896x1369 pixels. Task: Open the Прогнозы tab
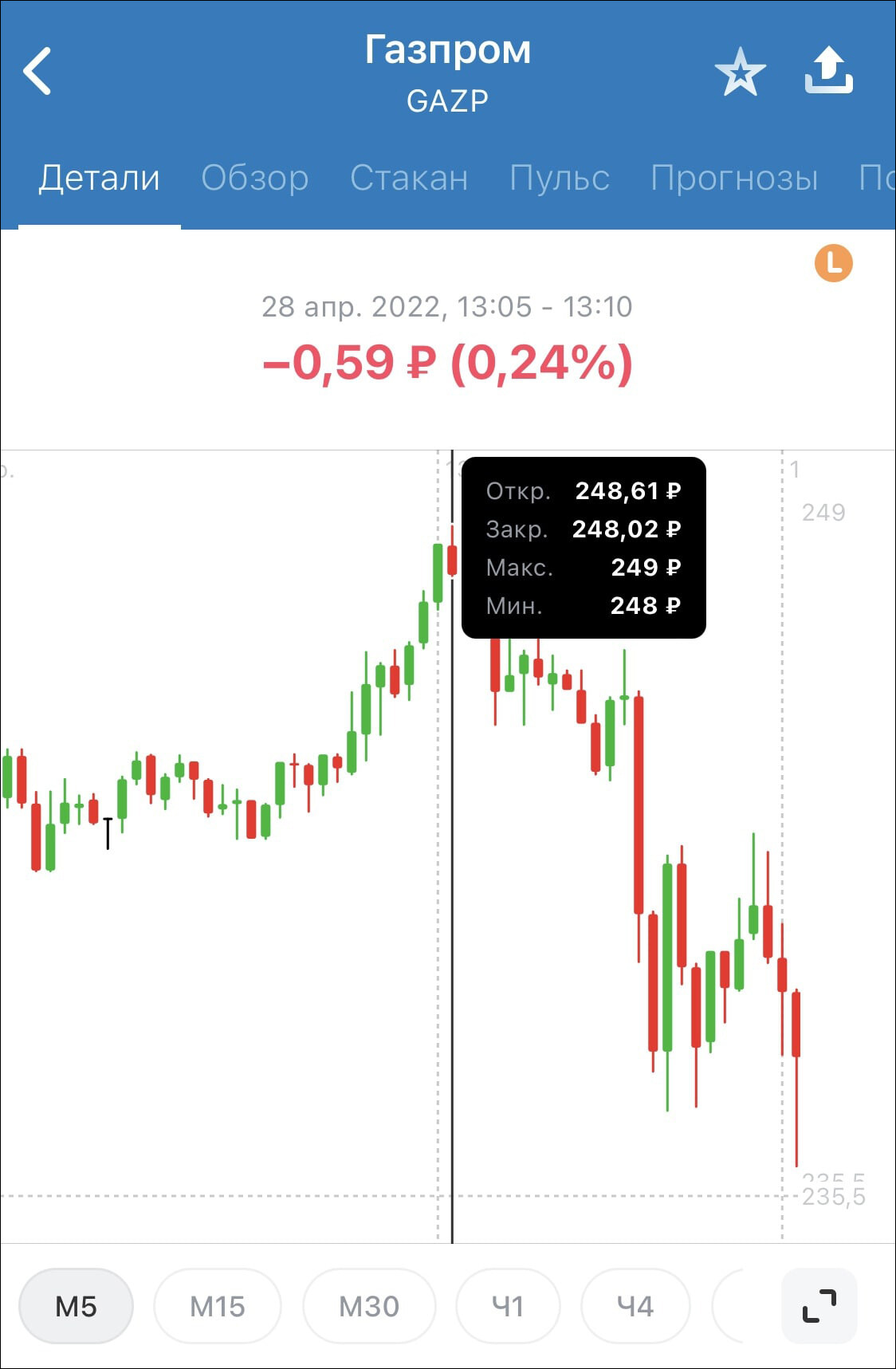734,178
